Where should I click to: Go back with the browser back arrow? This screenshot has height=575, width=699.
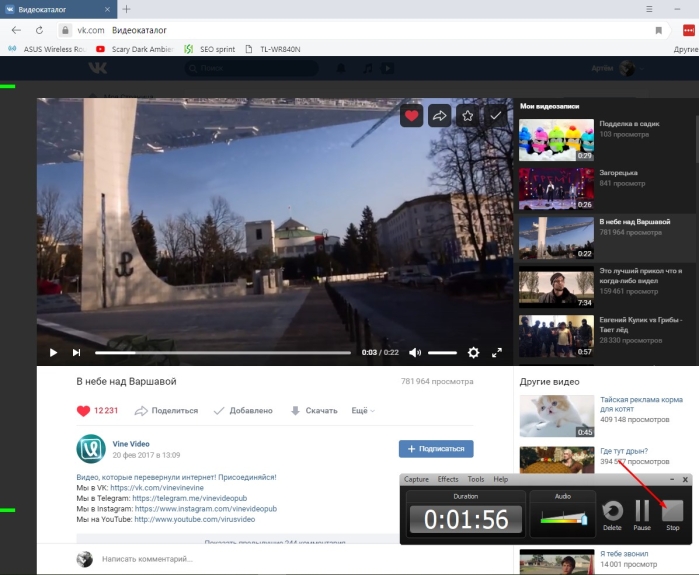(16, 30)
